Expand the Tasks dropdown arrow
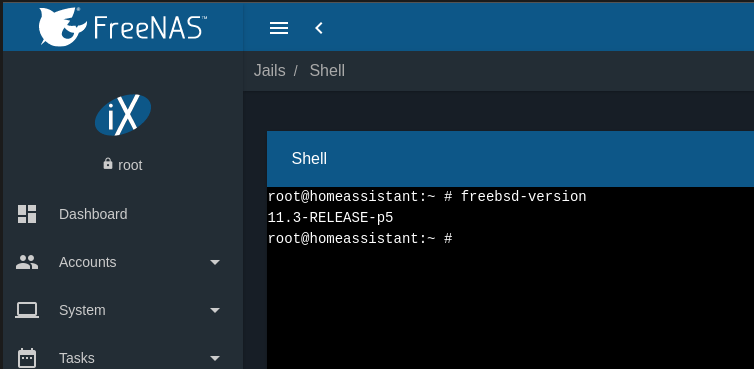This screenshot has height=369, width=754. [215, 358]
